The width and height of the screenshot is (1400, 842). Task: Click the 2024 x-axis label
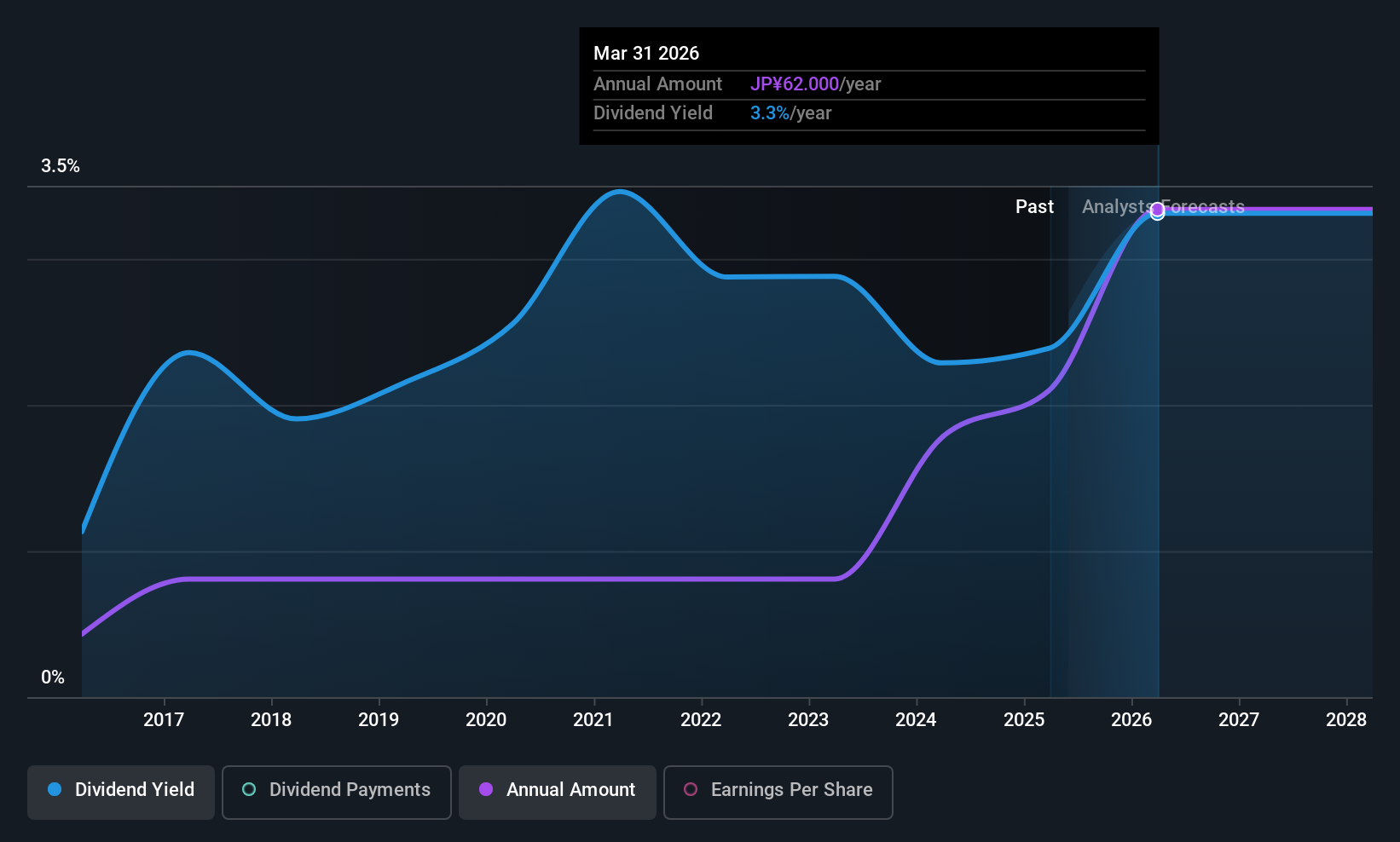click(x=916, y=720)
